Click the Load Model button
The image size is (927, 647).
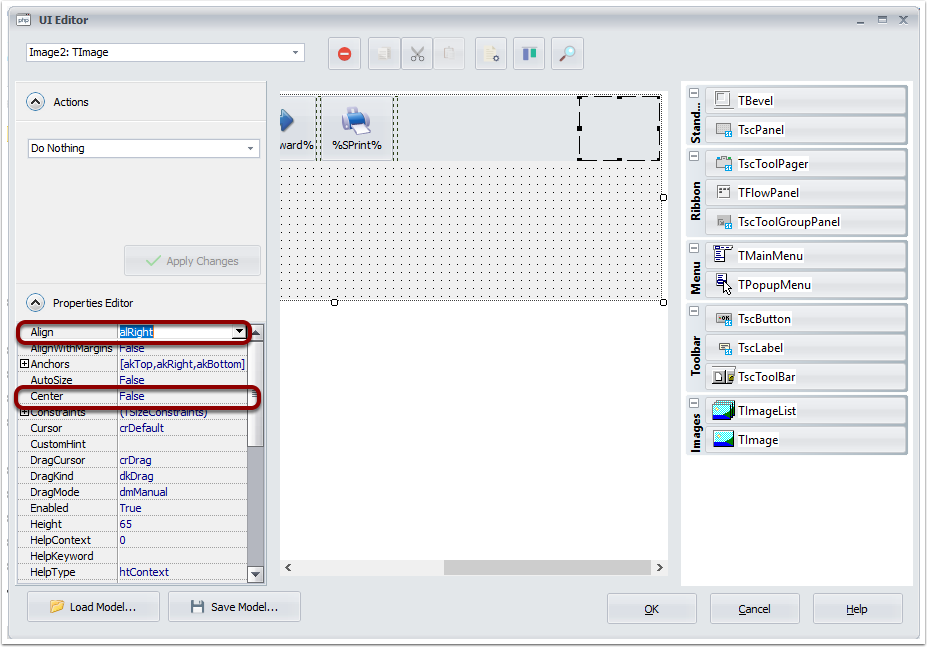click(92, 607)
